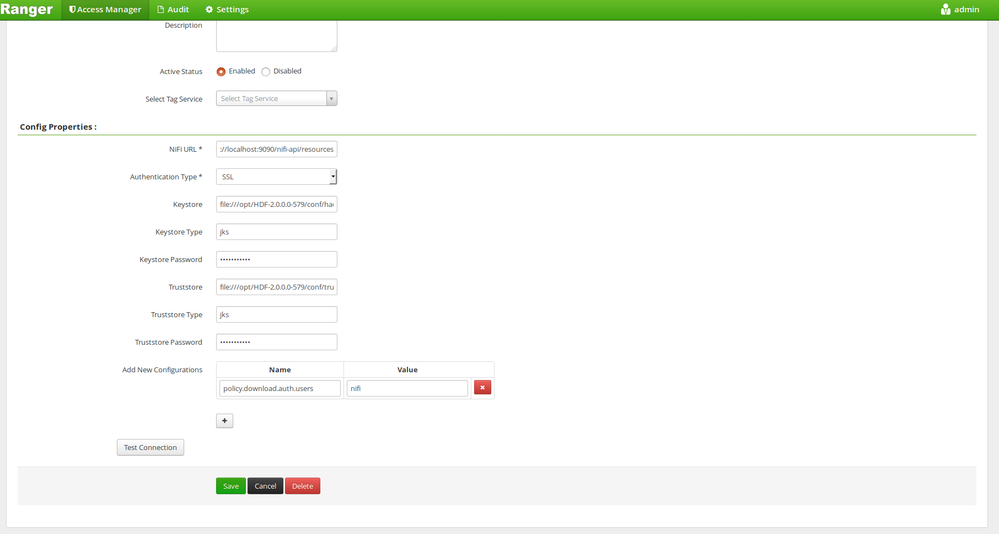This screenshot has height=534, width=999.
Task: Open the Settings menu
Action: (227, 10)
